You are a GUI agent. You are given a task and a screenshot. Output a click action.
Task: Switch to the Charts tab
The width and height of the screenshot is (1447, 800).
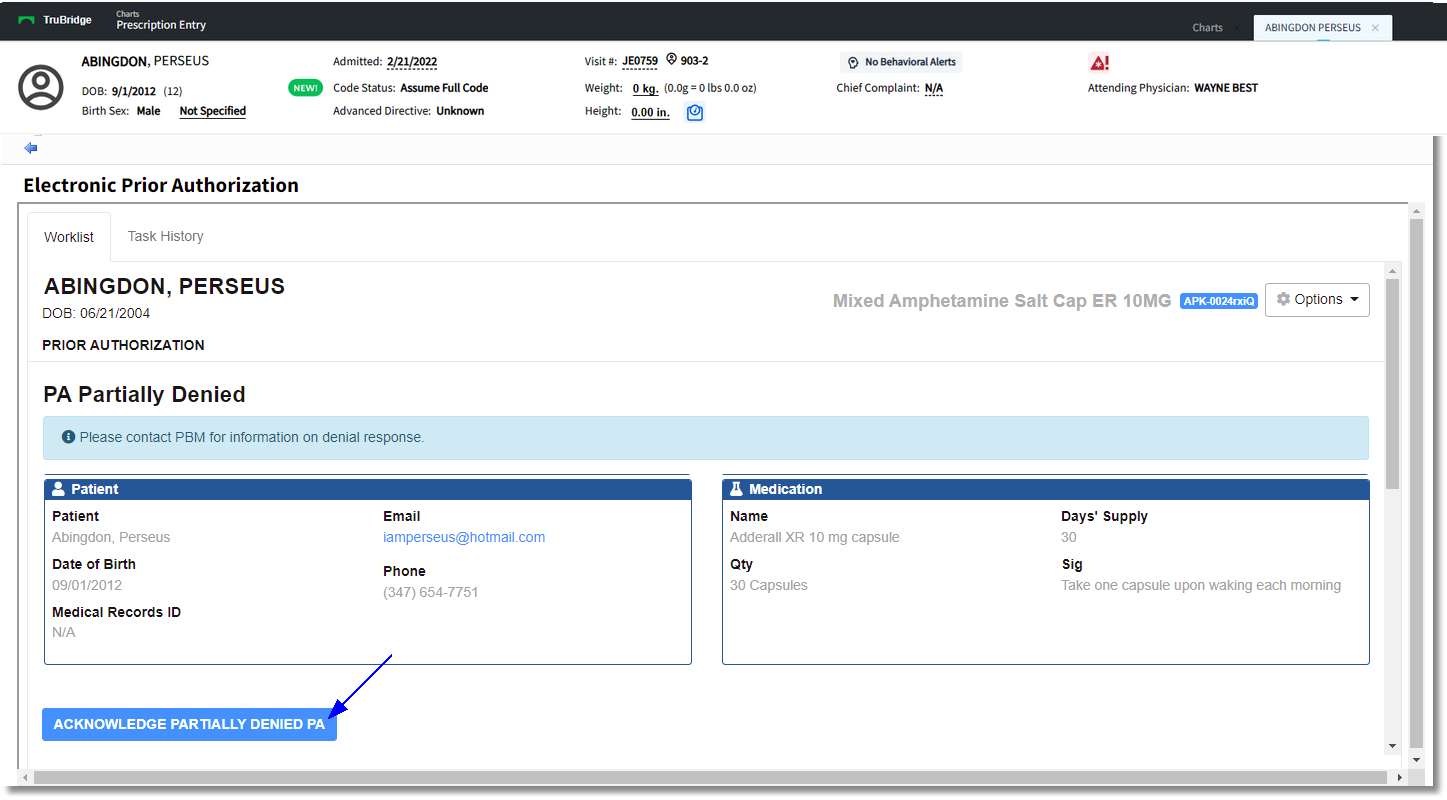(1207, 28)
